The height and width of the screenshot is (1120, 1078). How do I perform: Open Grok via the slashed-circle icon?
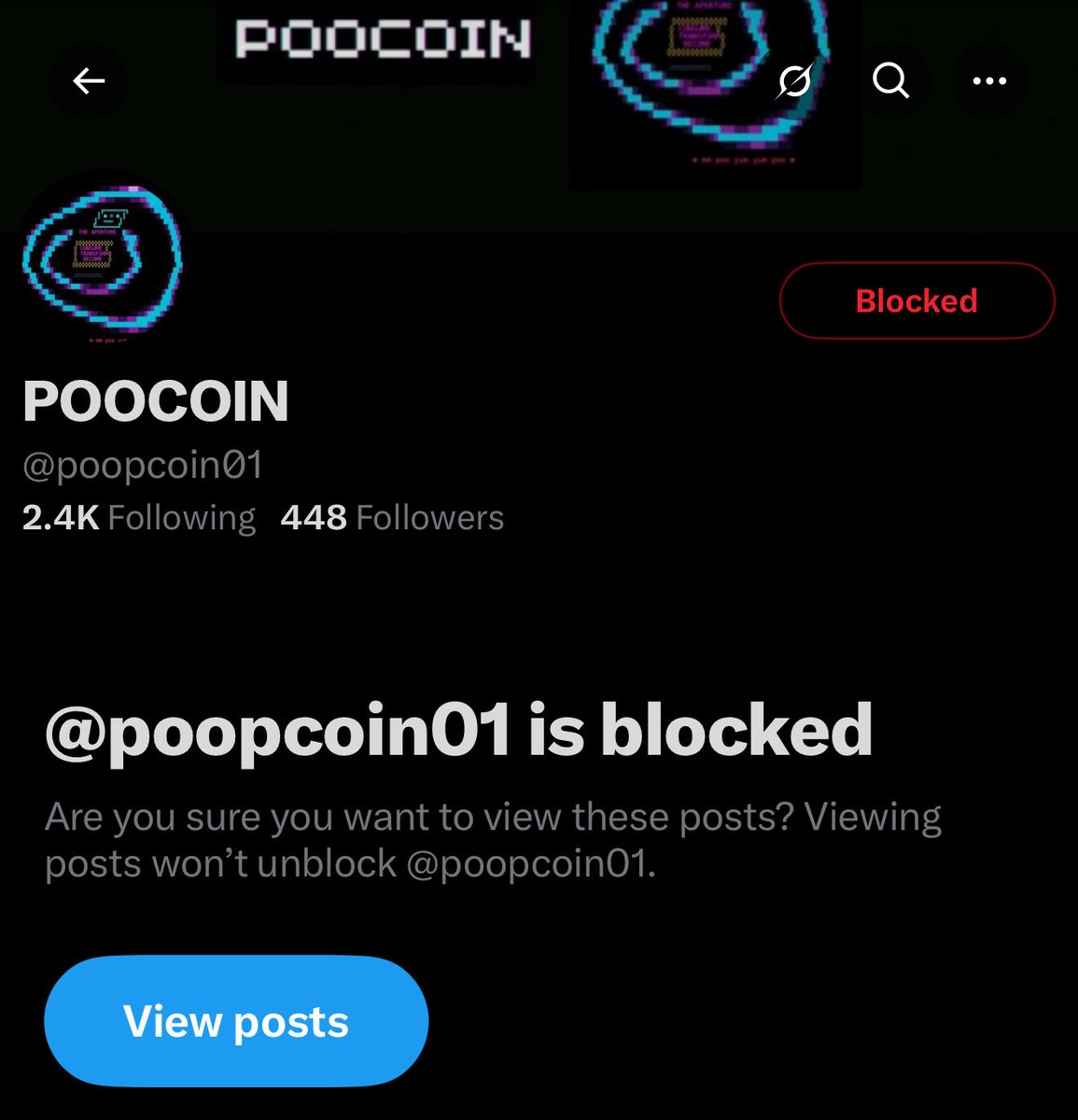point(794,82)
